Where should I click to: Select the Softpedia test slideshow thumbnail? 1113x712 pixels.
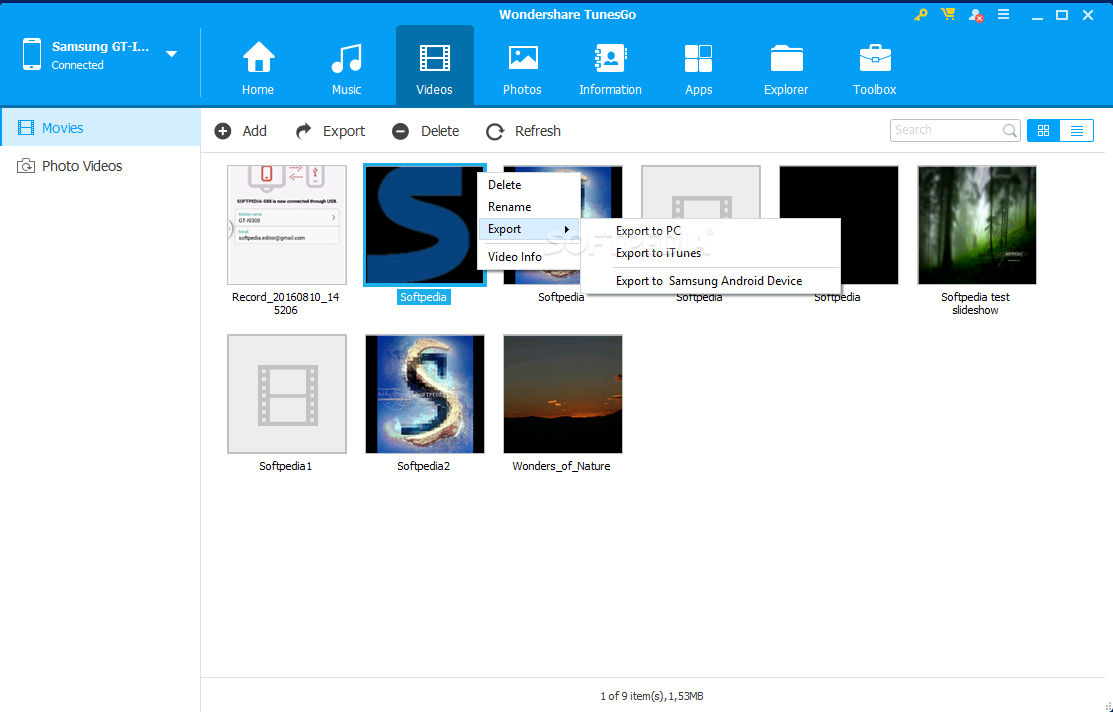click(x=977, y=225)
